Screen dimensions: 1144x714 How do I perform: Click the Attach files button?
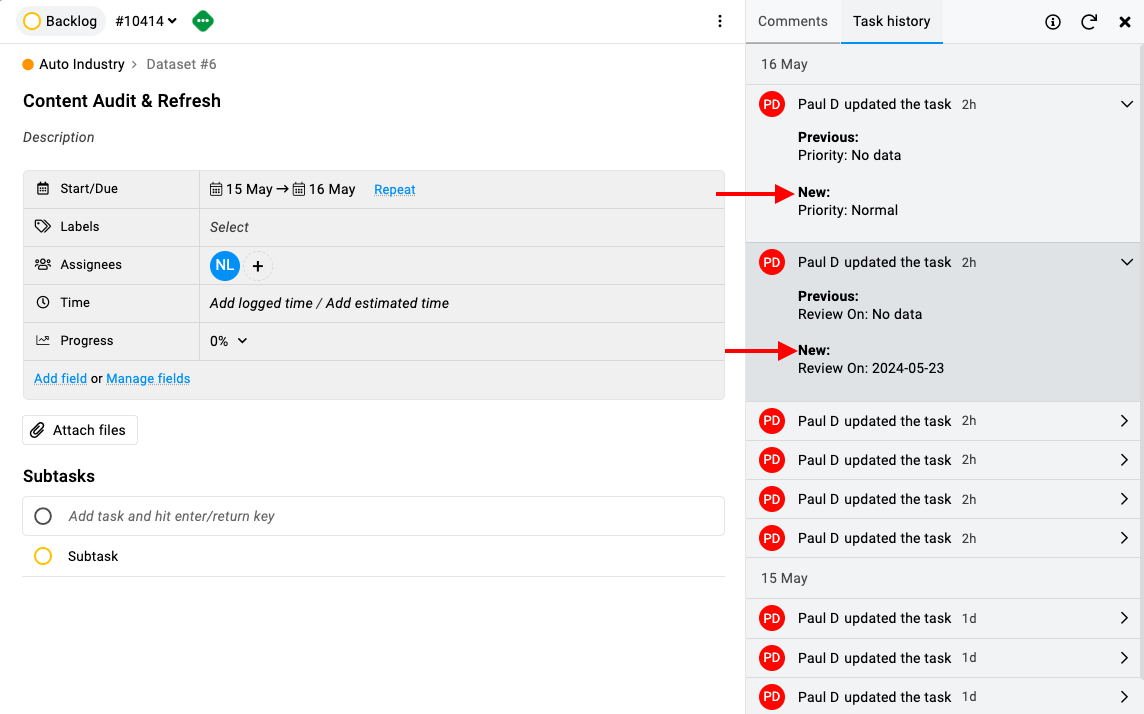pyautogui.click(x=80, y=430)
